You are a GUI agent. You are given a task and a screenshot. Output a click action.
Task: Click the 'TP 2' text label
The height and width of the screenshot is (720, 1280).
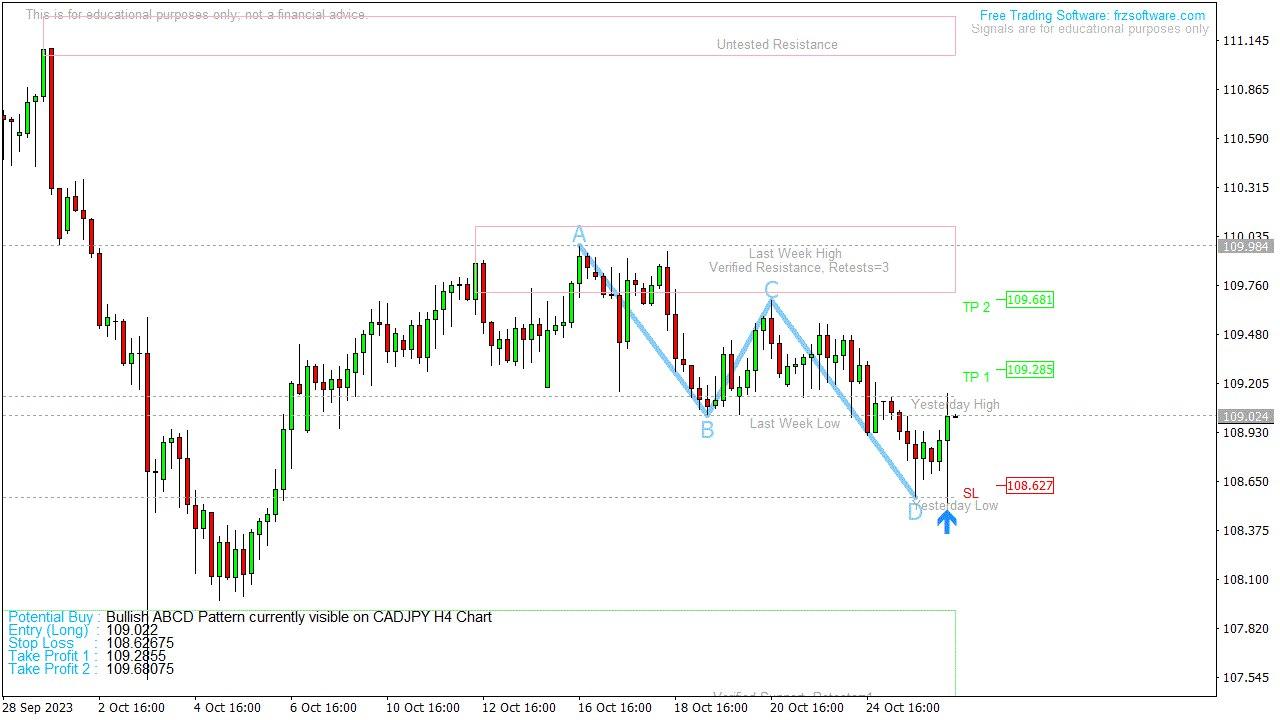pyautogui.click(x=976, y=307)
